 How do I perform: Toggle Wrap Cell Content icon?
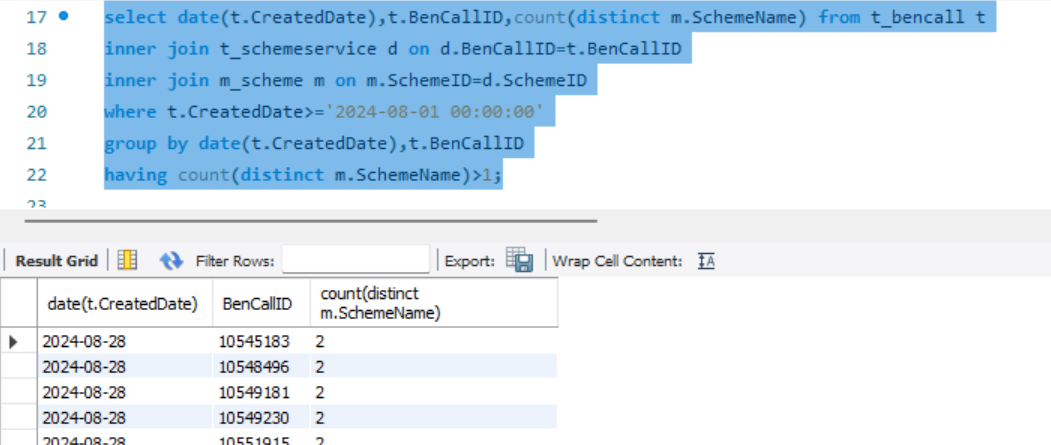click(x=706, y=261)
